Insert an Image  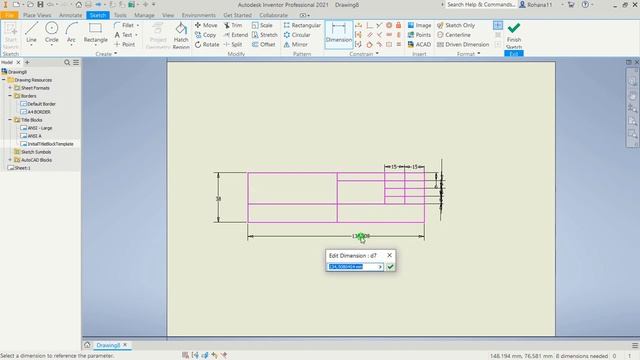419,25
